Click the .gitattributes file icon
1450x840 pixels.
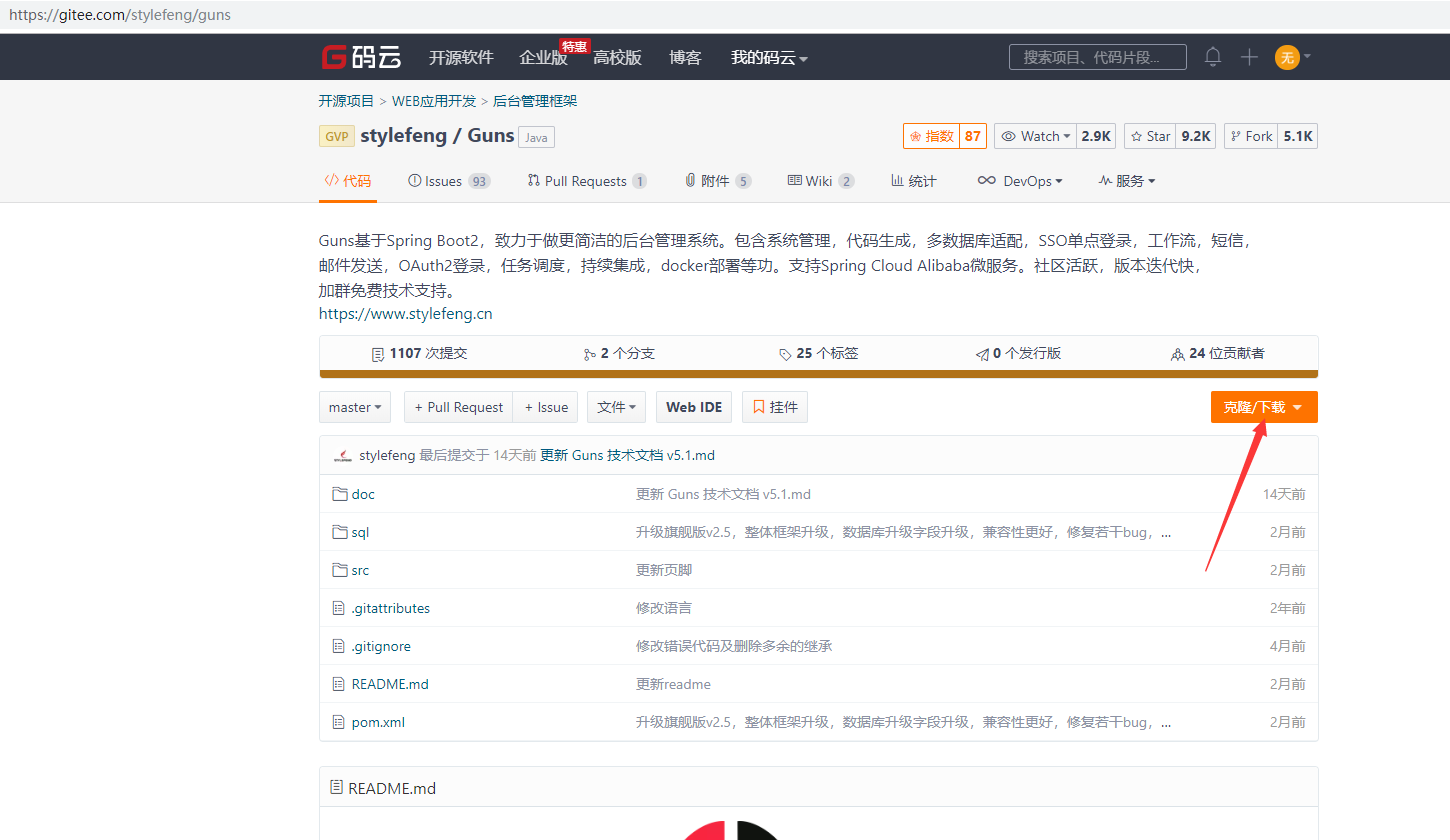[338, 608]
